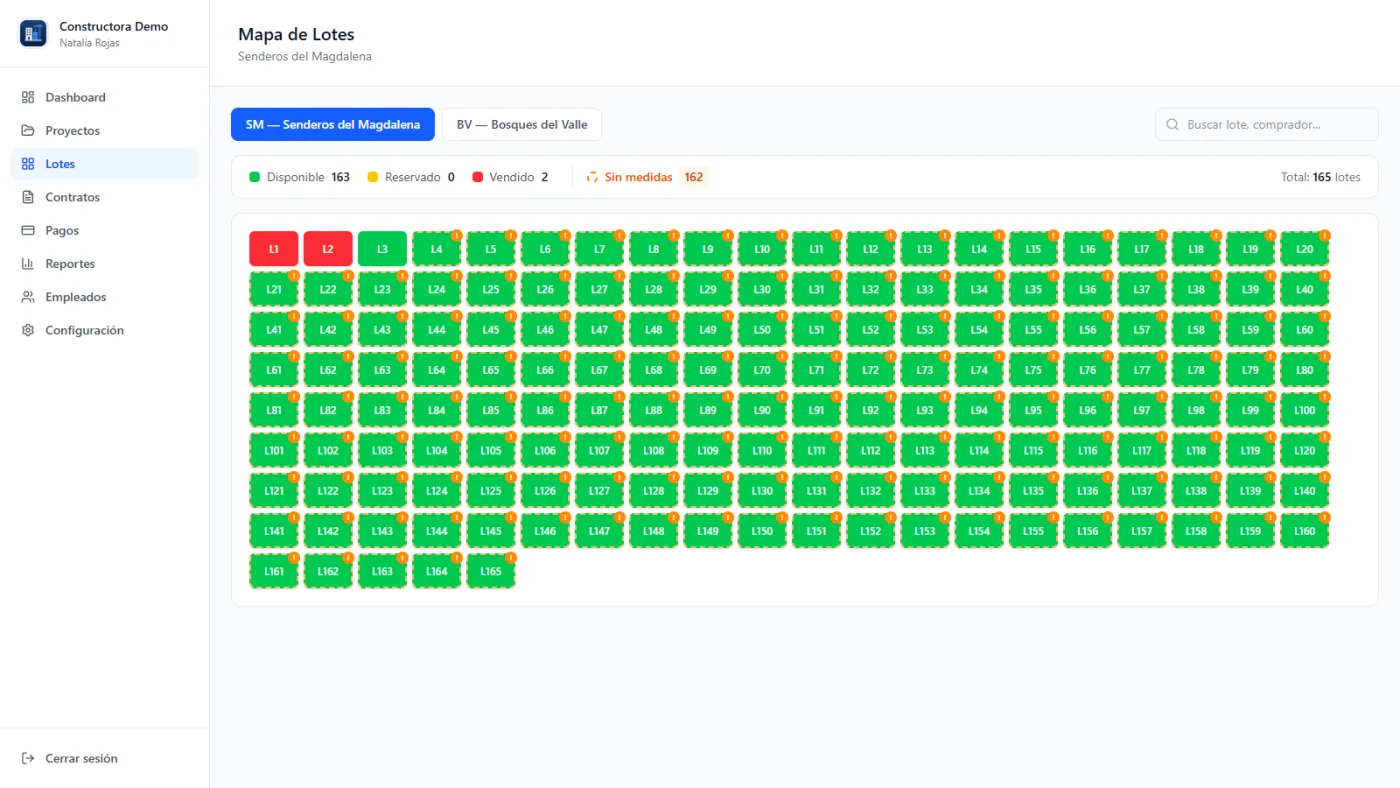Click the warning badge on lot L20
The width and height of the screenshot is (1400, 788).
[1324, 236]
